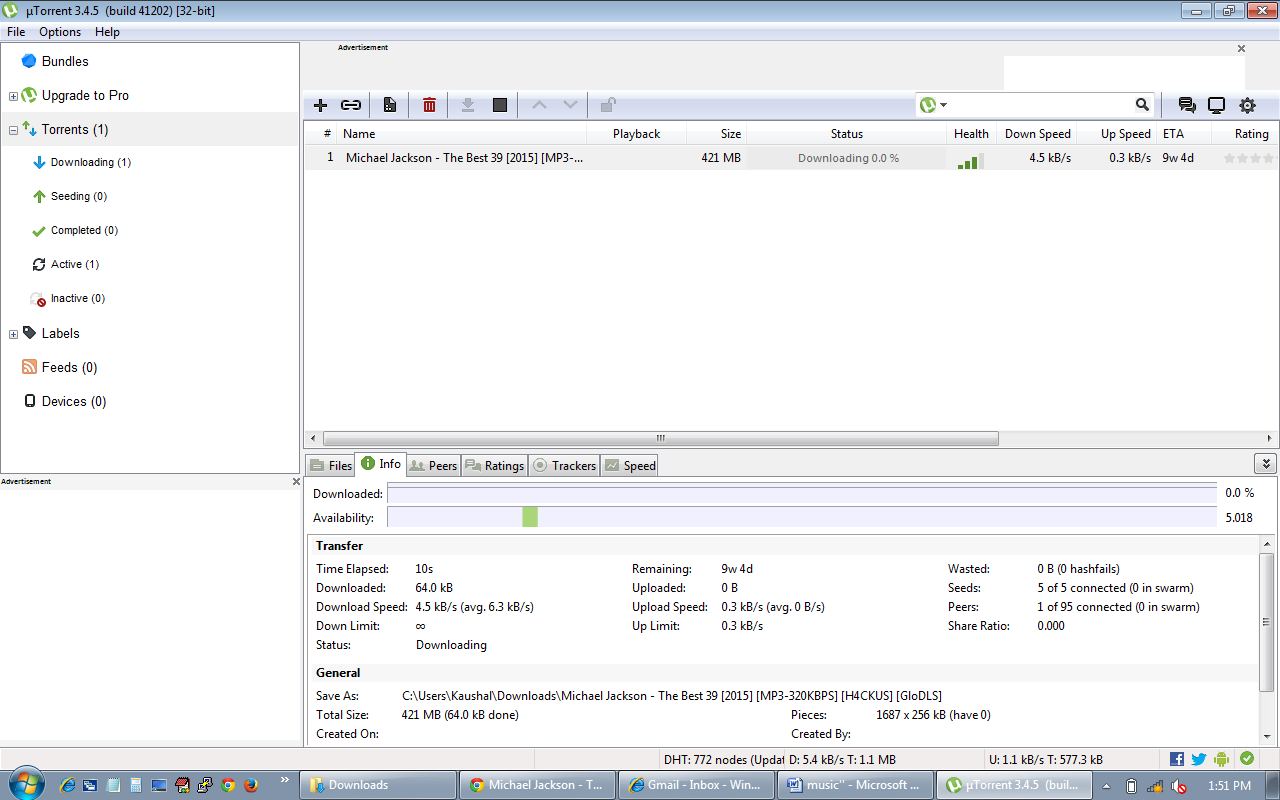Image resolution: width=1280 pixels, height=800 pixels.
Task: Click the Windows Start orb
Action: [x=24, y=781]
